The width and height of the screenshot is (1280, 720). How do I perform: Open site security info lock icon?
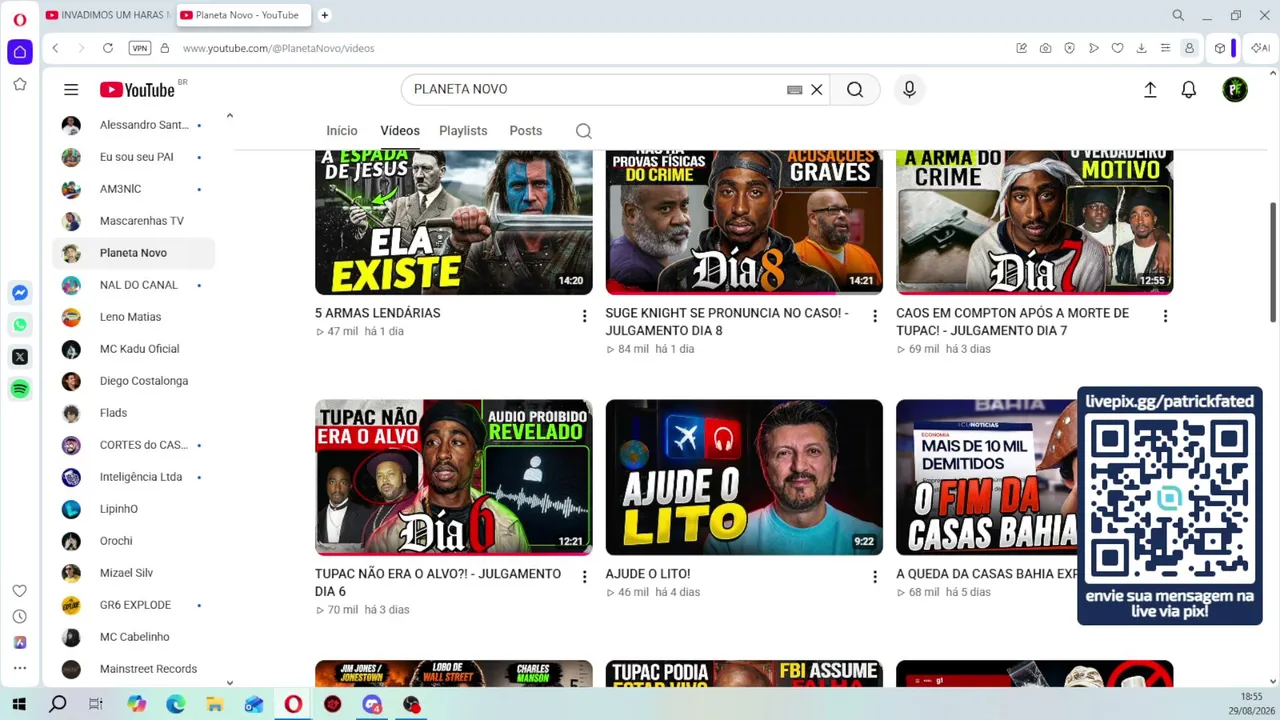pyautogui.click(x=164, y=48)
